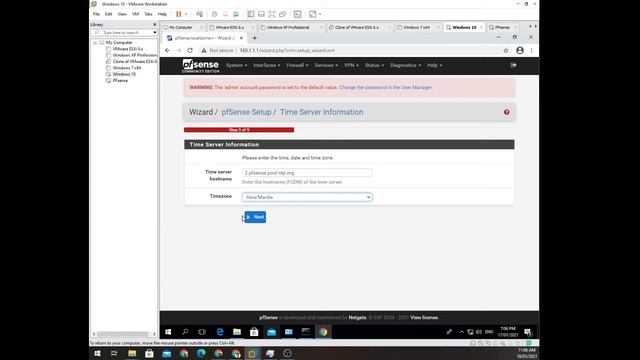This screenshot has height=360, width=640.
Task: Expand the pfSense System menu
Action: coord(236,65)
